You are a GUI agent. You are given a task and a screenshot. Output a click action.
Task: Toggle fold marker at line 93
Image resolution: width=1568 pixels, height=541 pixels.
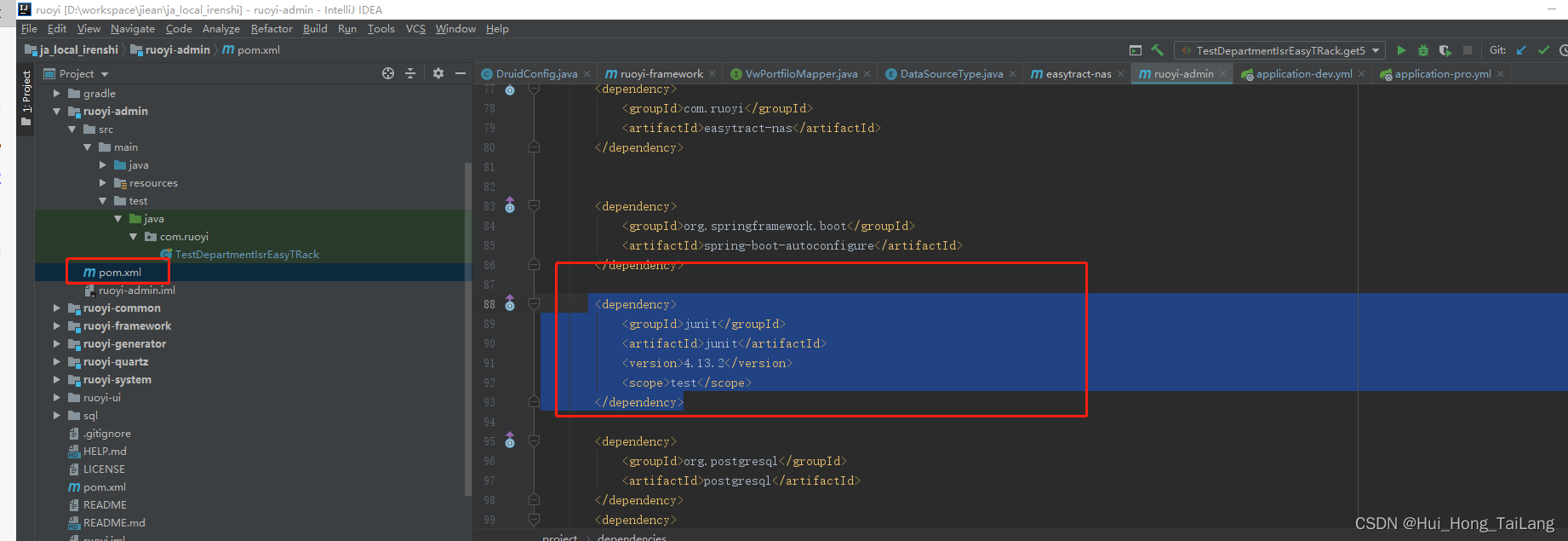click(x=534, y=401)
